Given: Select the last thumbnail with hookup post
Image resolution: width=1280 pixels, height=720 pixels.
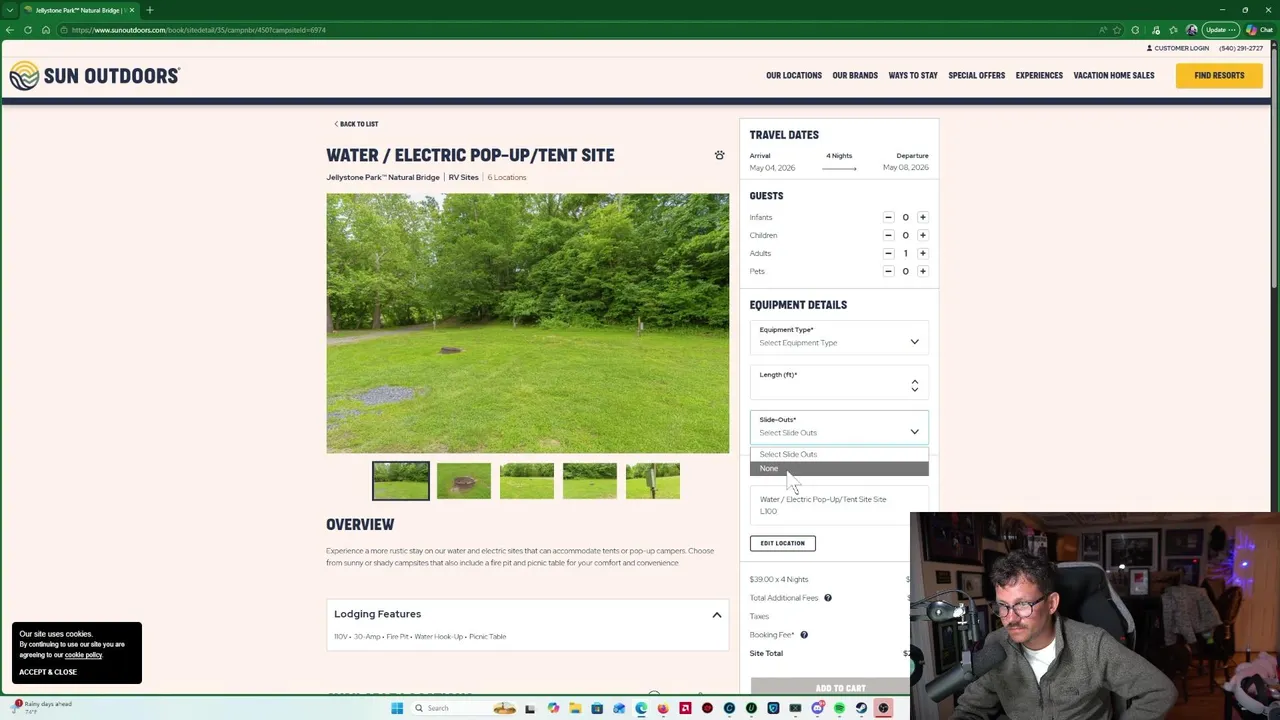Looking at the screenshot, I should coord(652,481).
